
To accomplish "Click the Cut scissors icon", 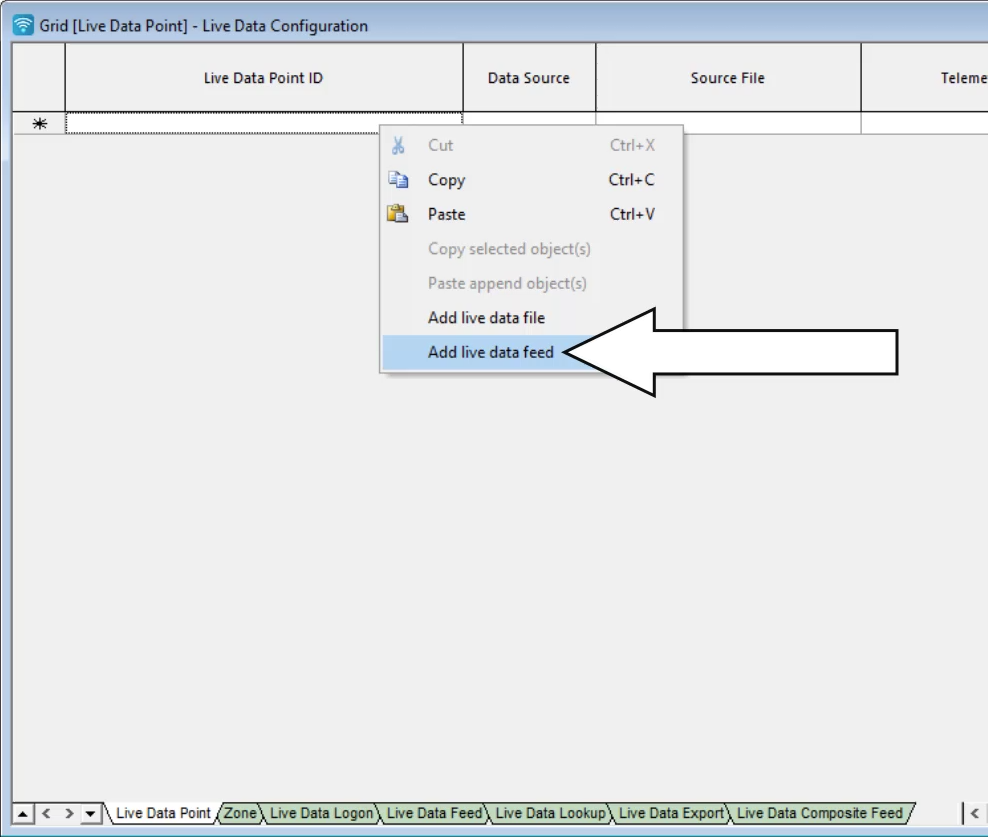I will (397, 145).
